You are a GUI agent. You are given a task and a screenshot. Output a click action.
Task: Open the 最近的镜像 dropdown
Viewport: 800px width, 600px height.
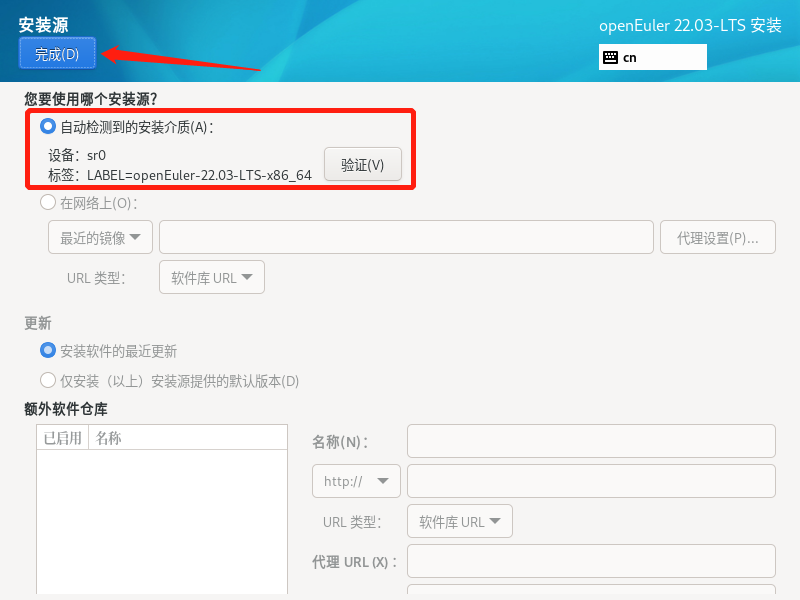pyautogui.click(x=101, y=237)
